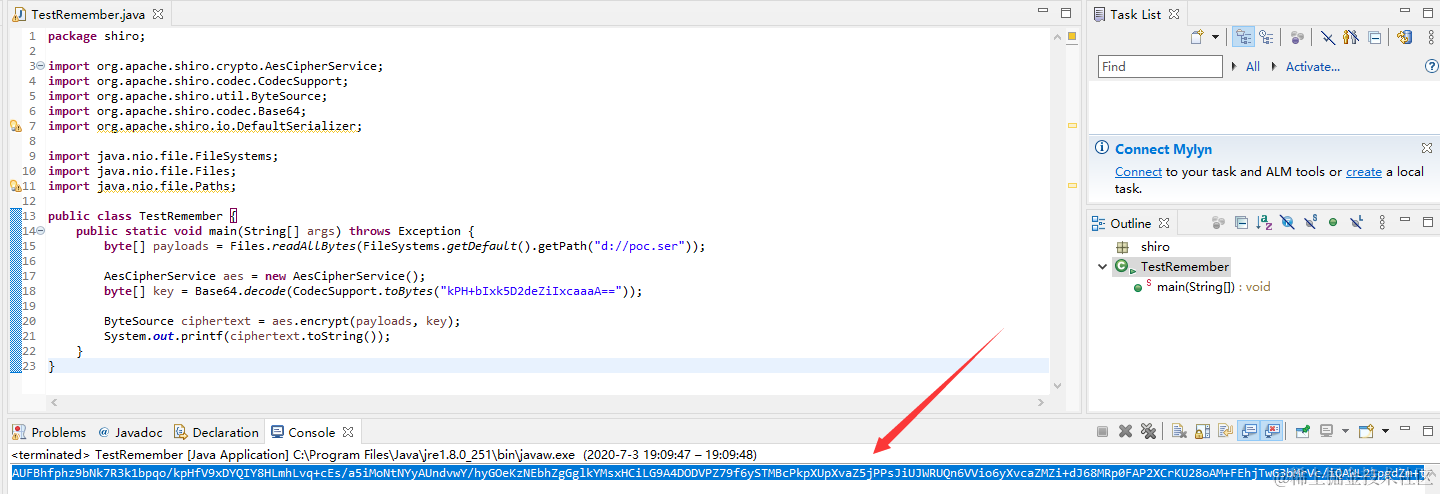The height and width of the screenshot is (494, 1440).
Task: Click Remove All Terminated Launches icon in Console
Action: [x=1148, y=431]
